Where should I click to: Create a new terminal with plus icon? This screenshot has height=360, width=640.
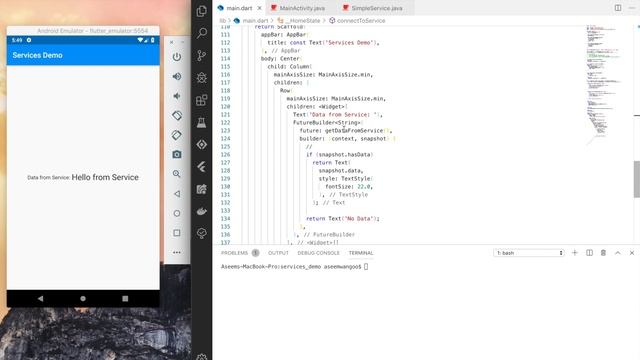tap(575, 253)
